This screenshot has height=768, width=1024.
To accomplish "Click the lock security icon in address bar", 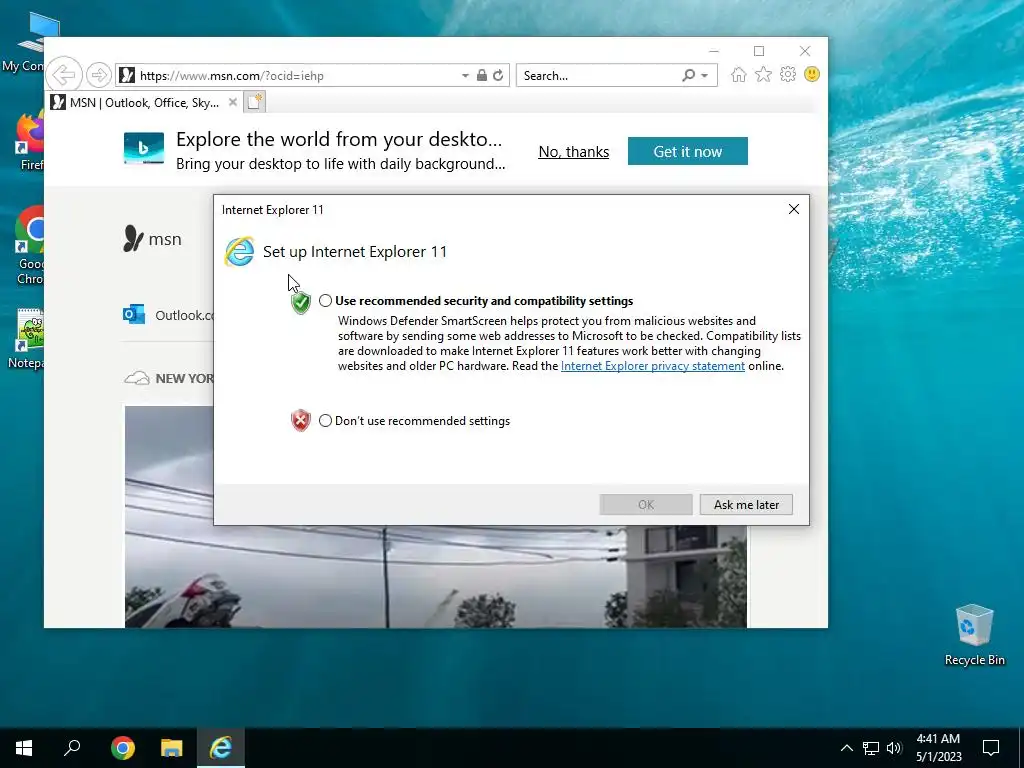I will pyautogui.click(x=482, y=75).
